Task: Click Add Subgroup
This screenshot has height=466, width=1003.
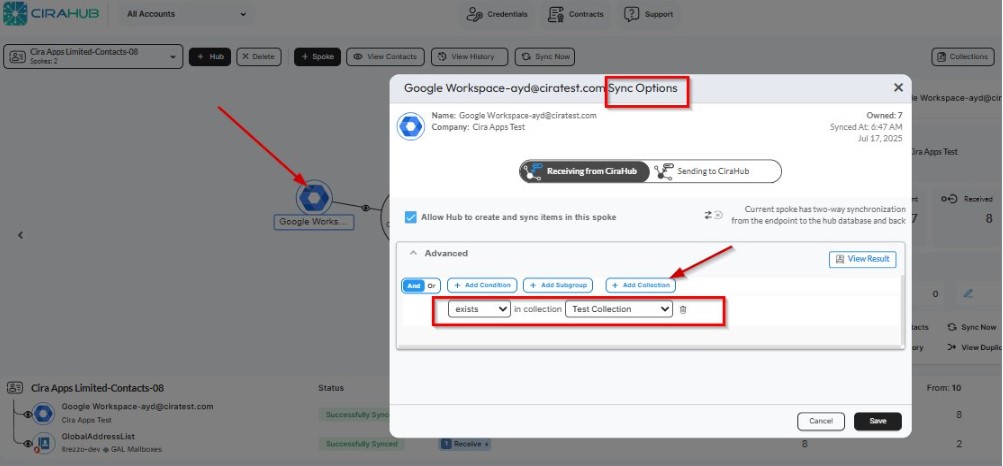Action: [x=558, y=285]
